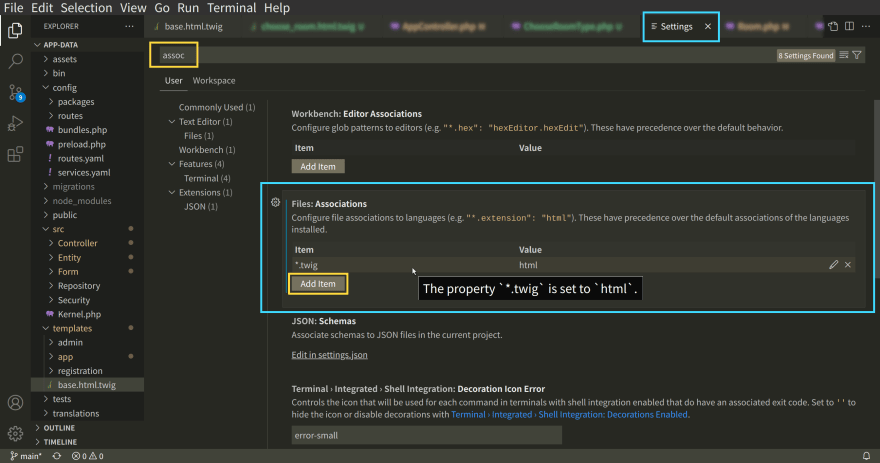Close the Settings tab
The image size is (880, 463).
click(x=708, y=26)
